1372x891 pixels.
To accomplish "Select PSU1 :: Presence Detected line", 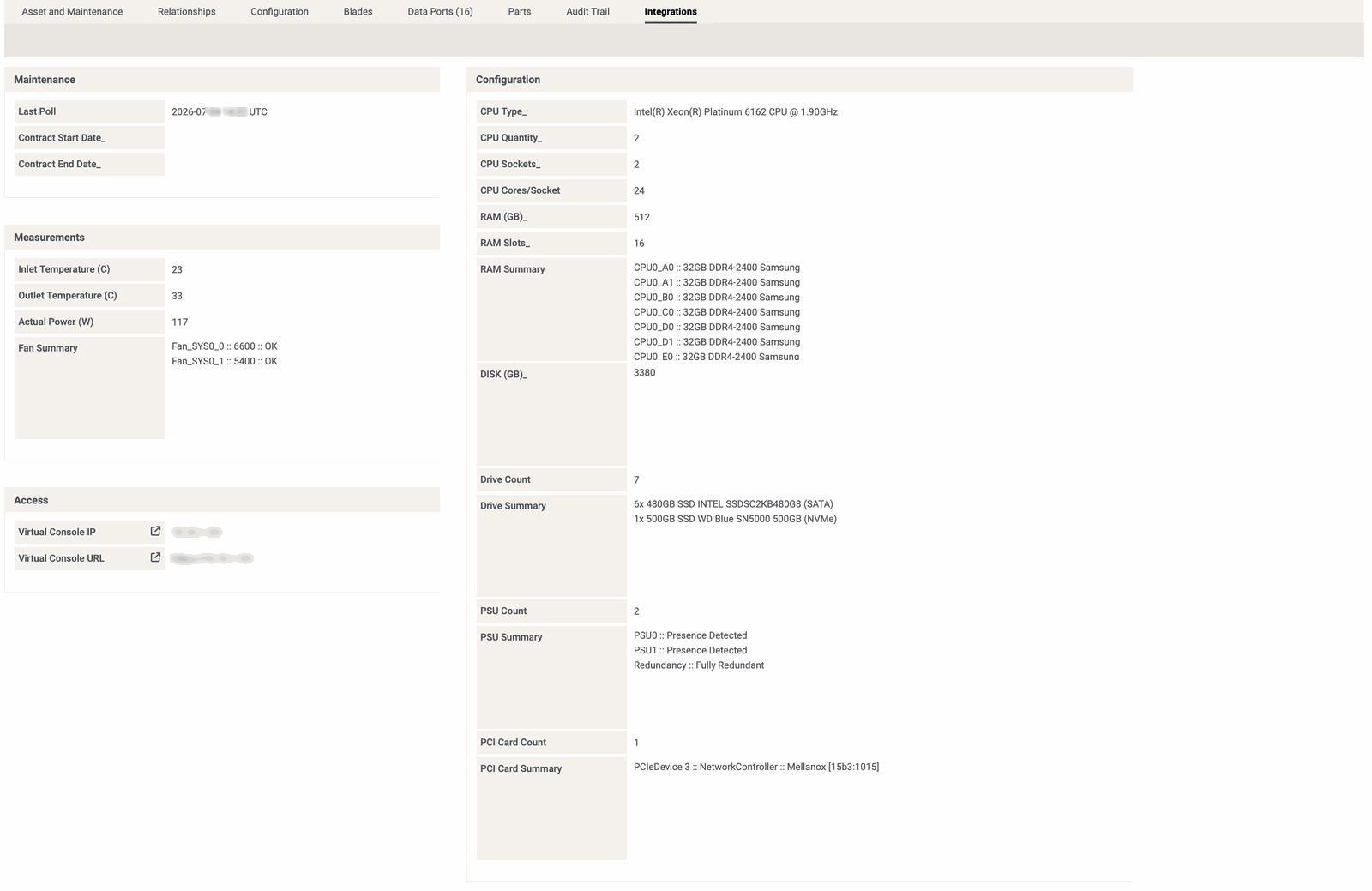I will (x=690, y=650).
